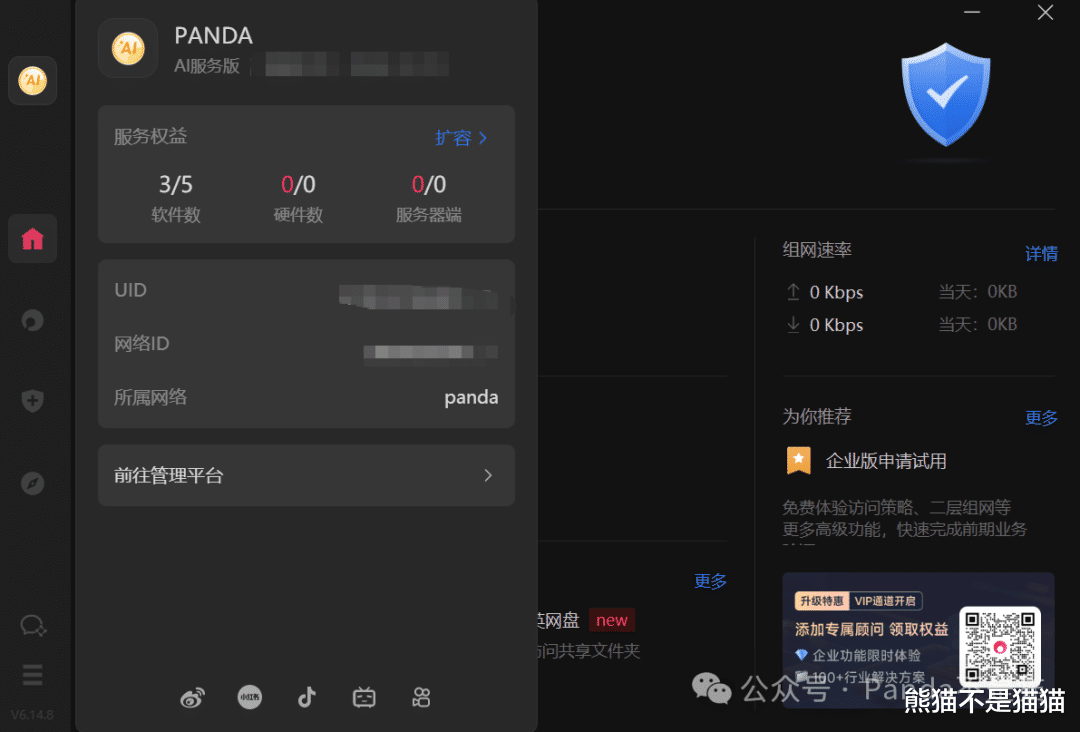Open the red home icon in the sidebar

click(x=32, y=239)
